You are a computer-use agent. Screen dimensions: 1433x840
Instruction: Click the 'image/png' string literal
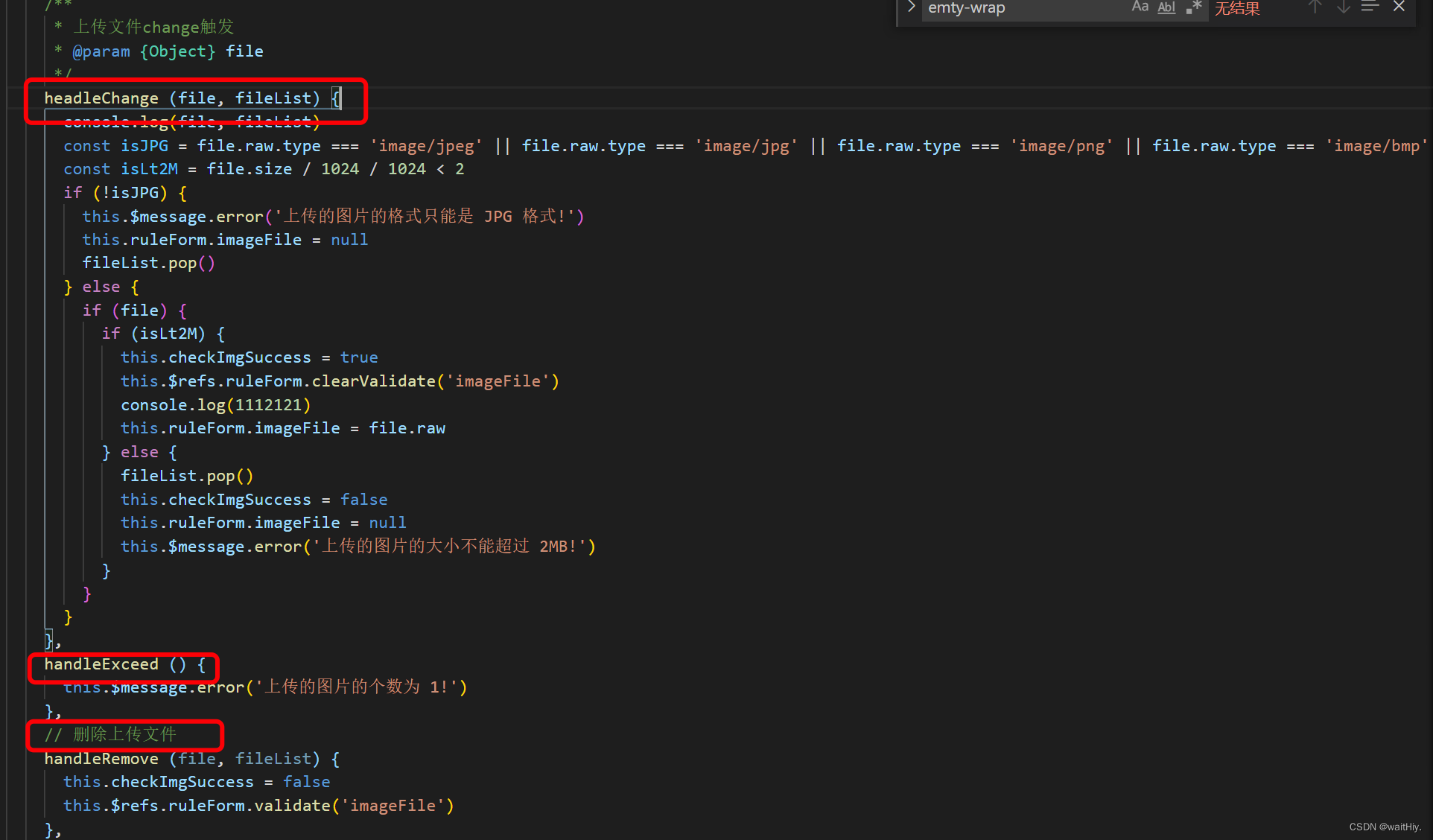pos(1061,146)
